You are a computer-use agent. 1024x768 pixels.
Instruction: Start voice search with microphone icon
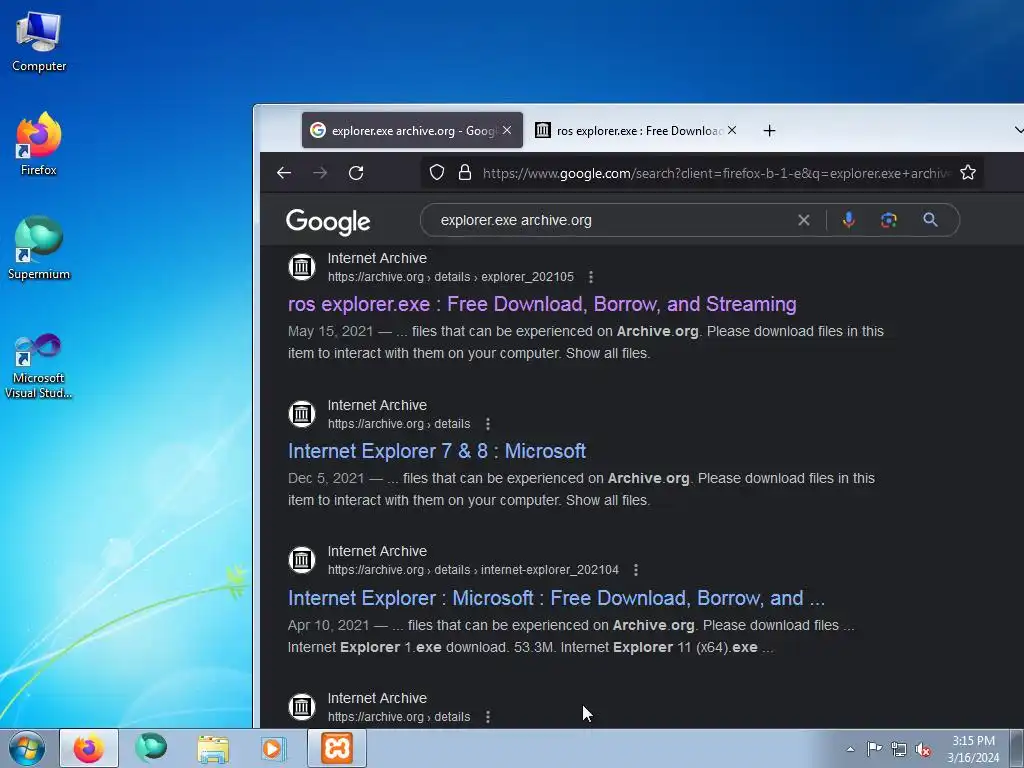tap(848, 220)
